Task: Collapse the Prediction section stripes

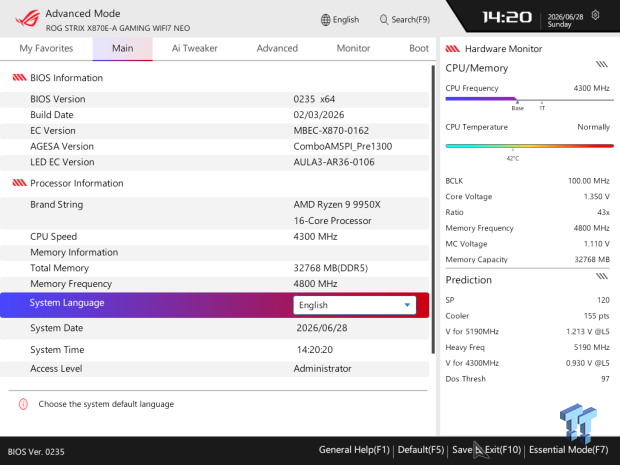Action: tap(601, 276)
